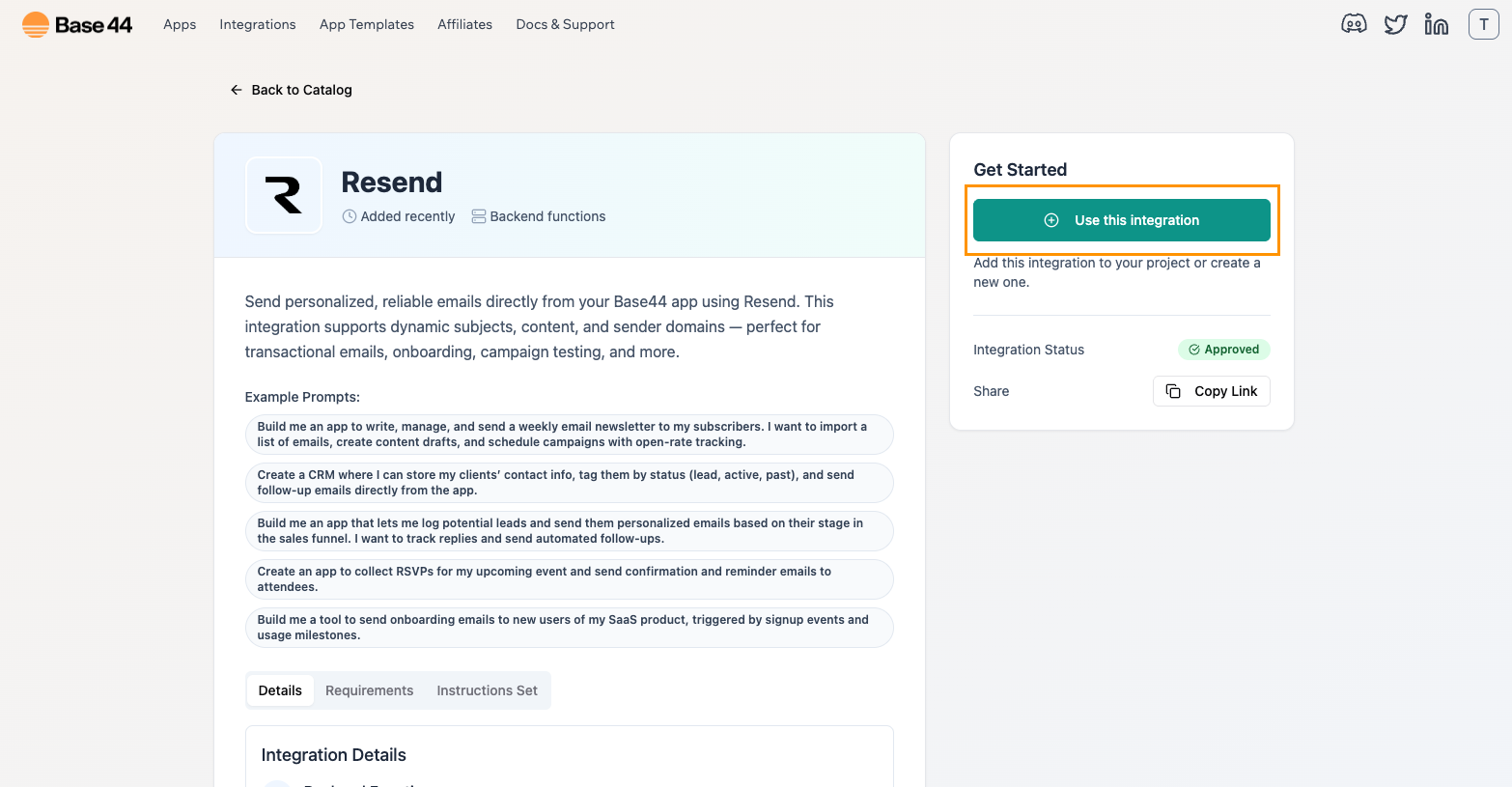The height and width of the screenshot is (787, 1512).
Task: Open the LinkedIn icon
Action: (1436, 23)
